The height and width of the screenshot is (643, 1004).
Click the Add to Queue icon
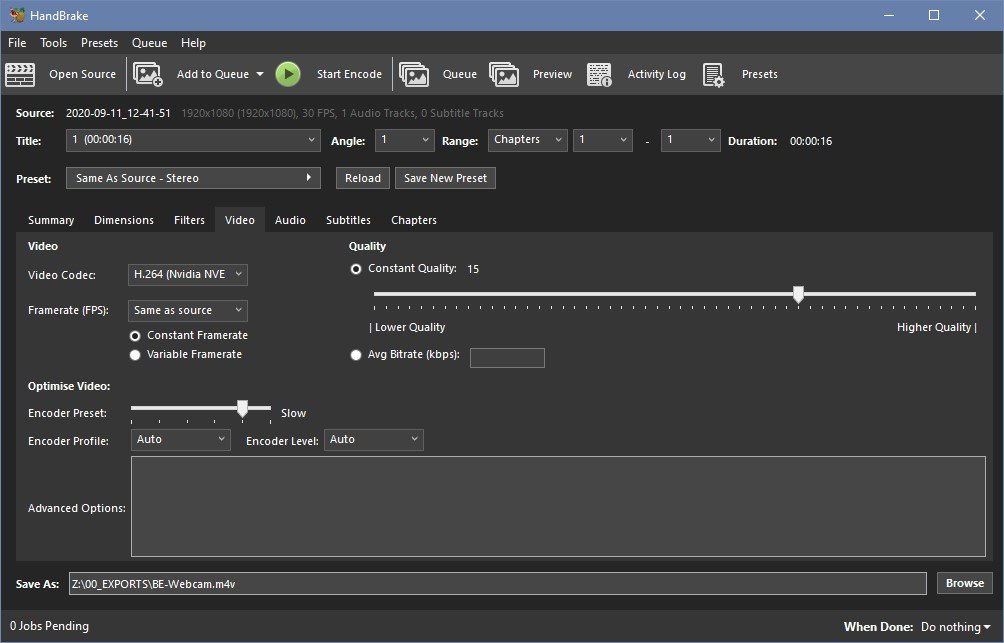[x=148, y=74]
